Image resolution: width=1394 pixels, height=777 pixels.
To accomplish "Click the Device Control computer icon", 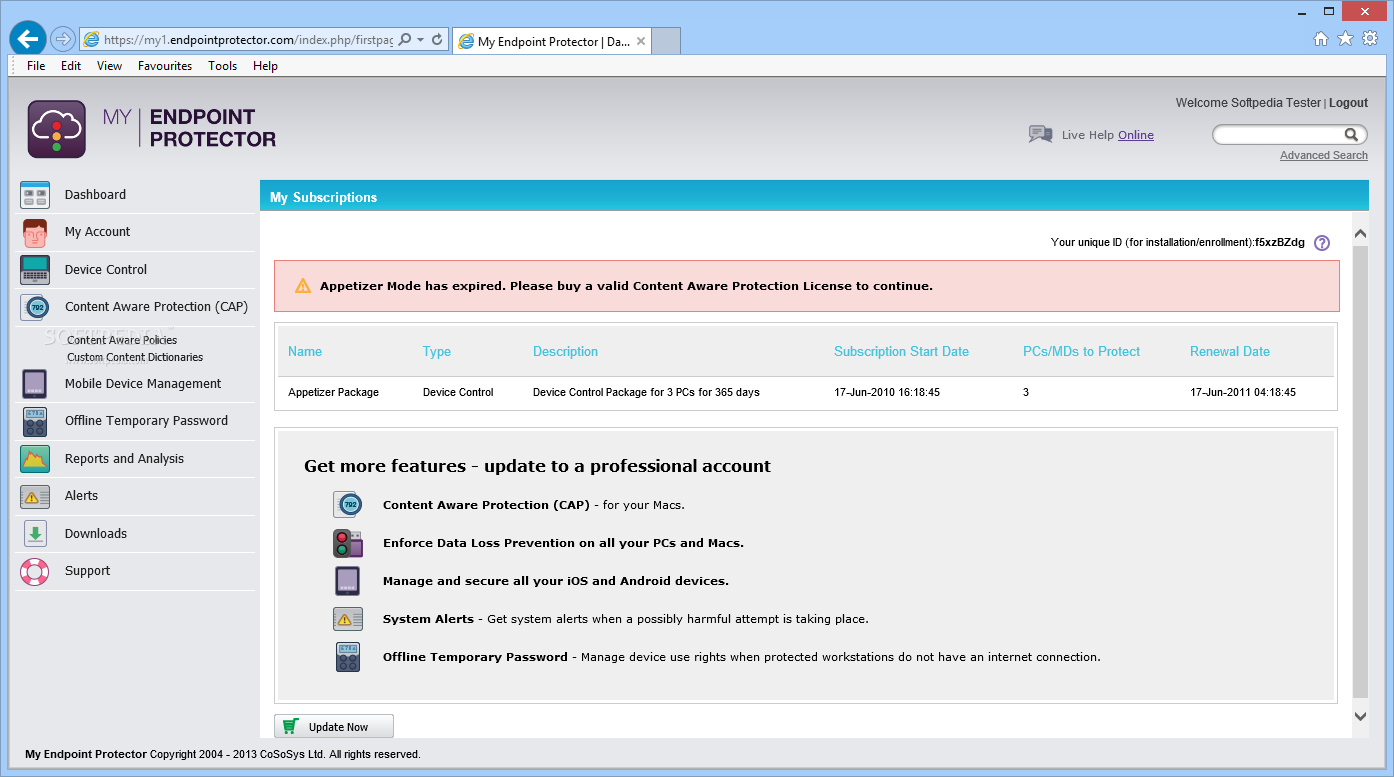I will 35,270.
